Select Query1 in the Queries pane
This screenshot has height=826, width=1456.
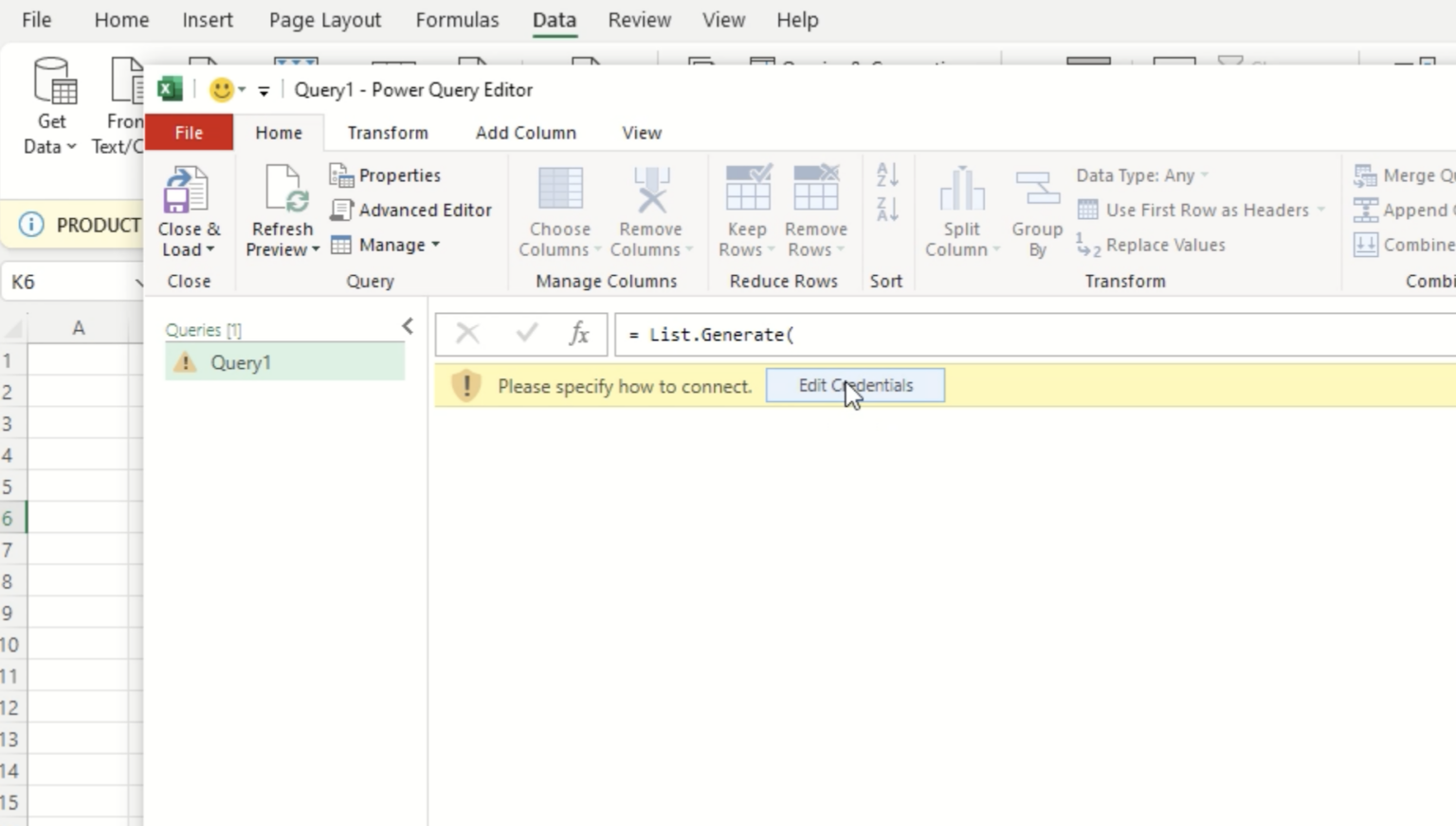pyautogui.click(x=242, y=362)
